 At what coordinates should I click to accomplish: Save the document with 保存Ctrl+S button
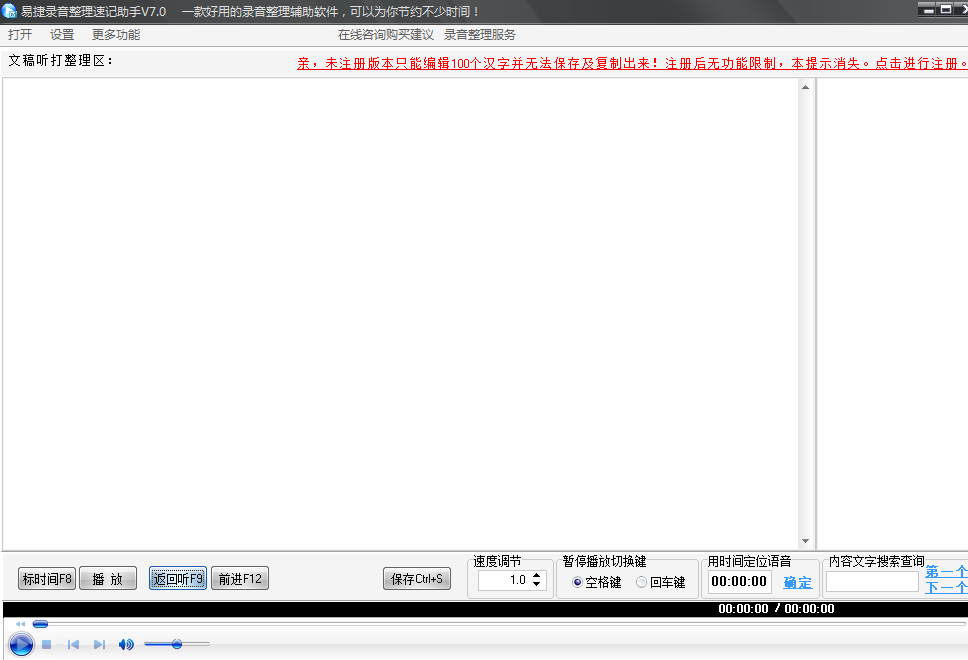pyautogui.click(x=416, y=578)
